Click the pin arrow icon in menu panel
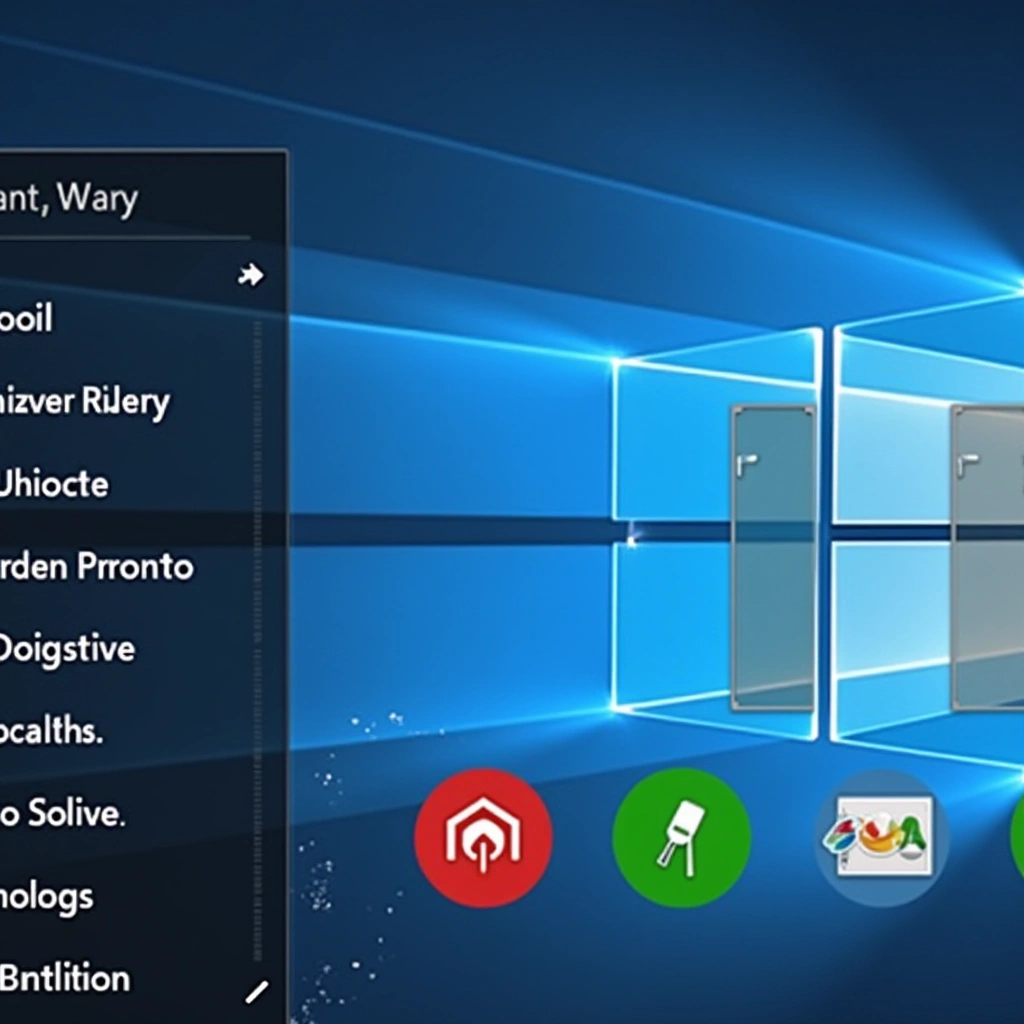The image size is (1024, 1024). point(251,275)
